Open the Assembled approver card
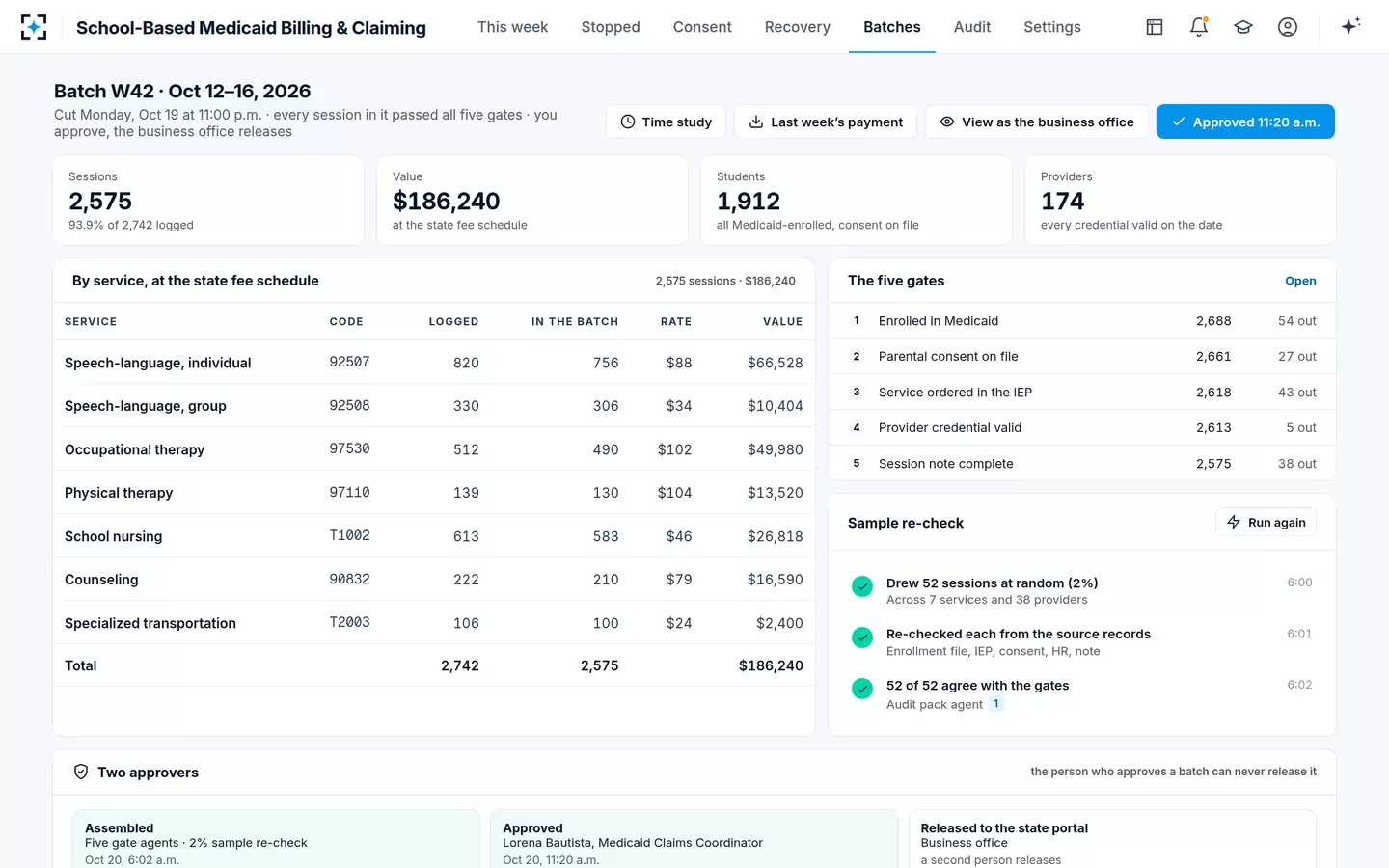 coord(276,839)
